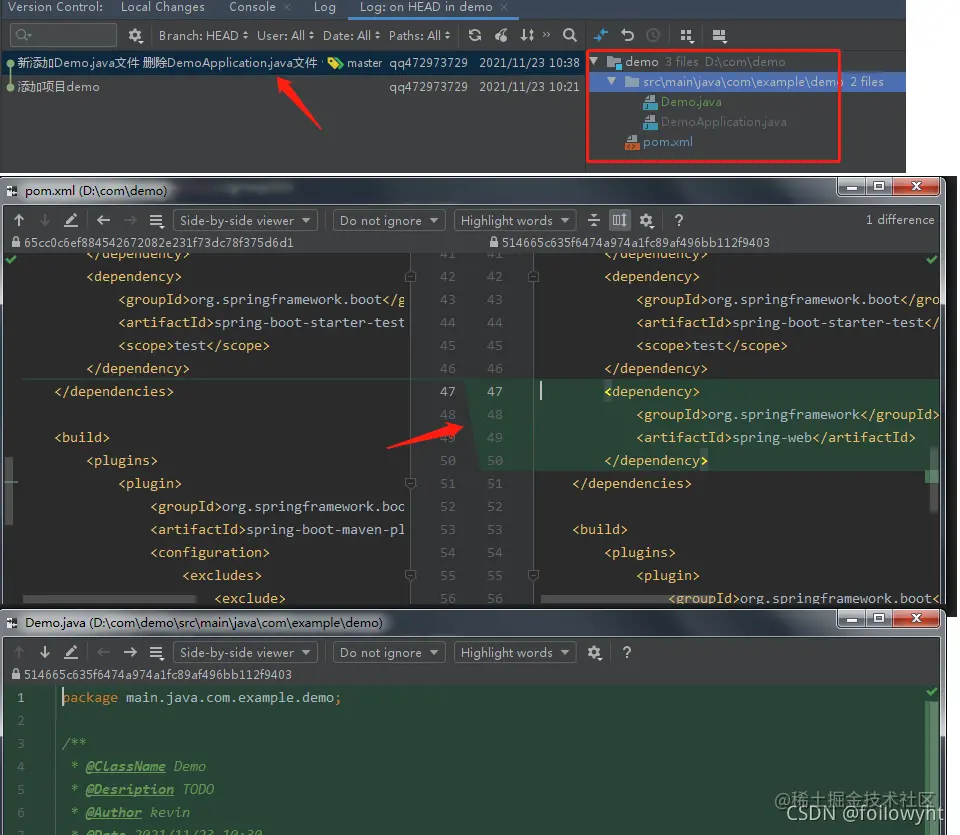Click the left horizontal scrollbar in pom.xml diff
Viewport: 960px width, 835px height.
109,599
